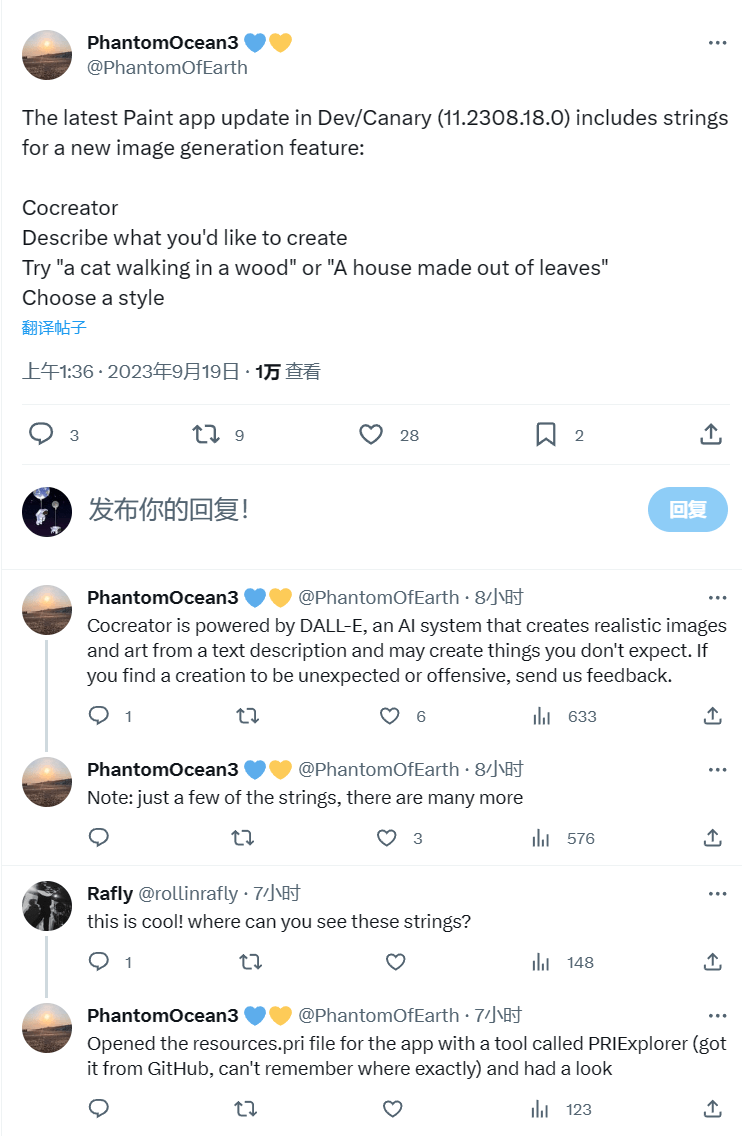This screenshot has width=742, height=1136.
Task: View analytics on the 123-view reply
Action: [542, 1108]
